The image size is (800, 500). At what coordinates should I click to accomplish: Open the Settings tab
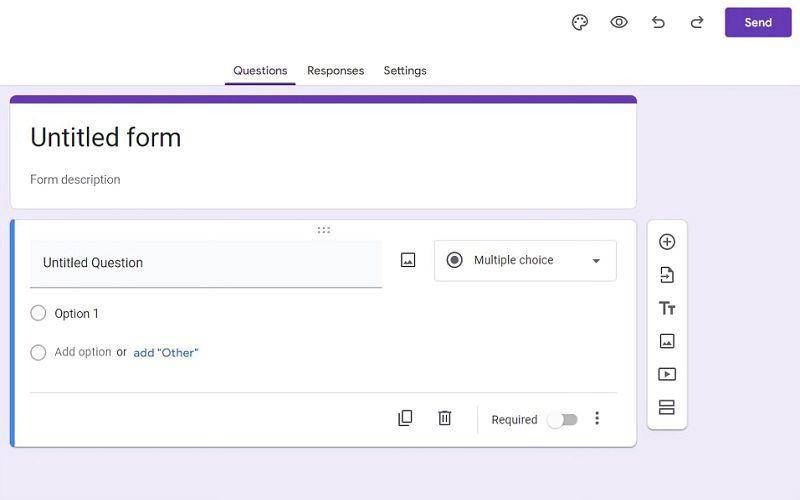click(x=405, y=70)
